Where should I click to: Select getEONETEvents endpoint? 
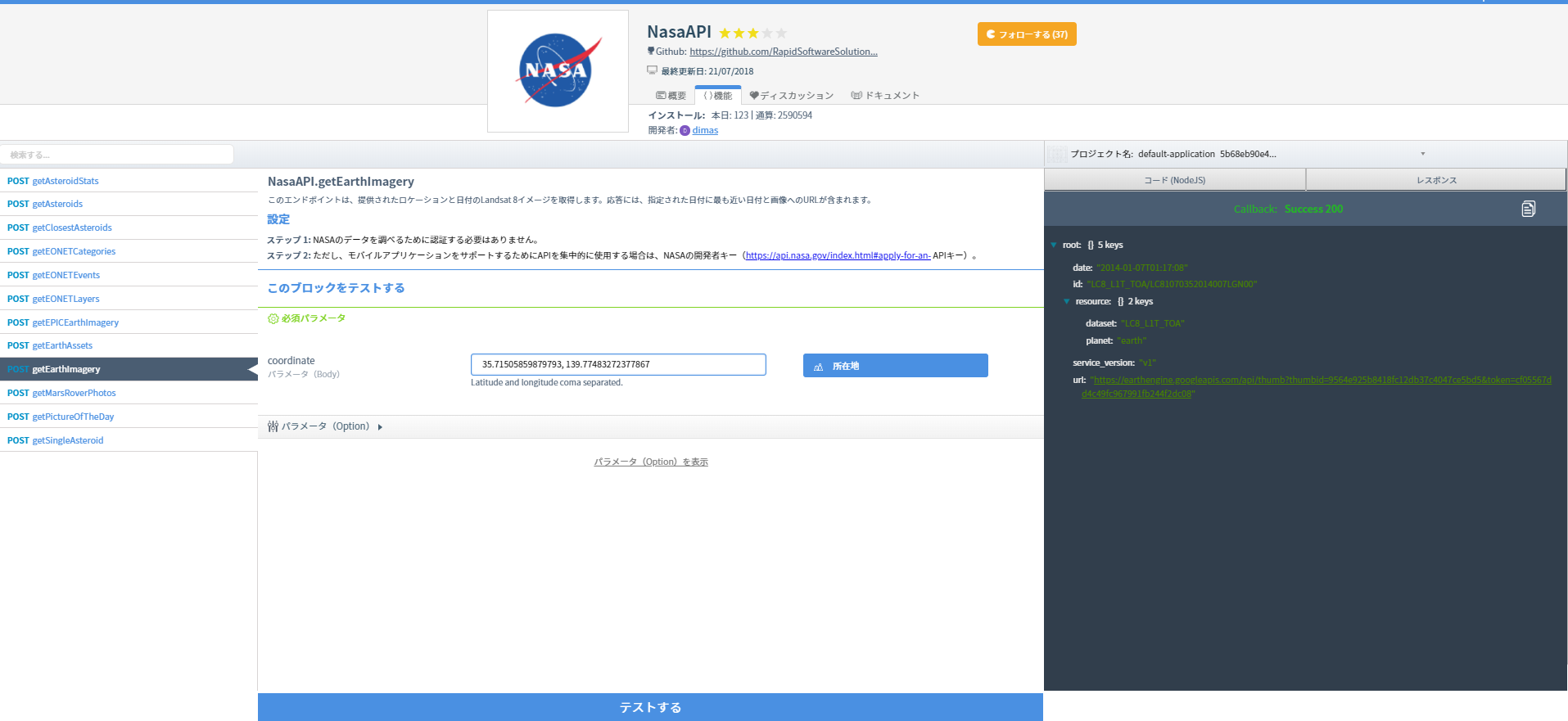click(129, 275)
